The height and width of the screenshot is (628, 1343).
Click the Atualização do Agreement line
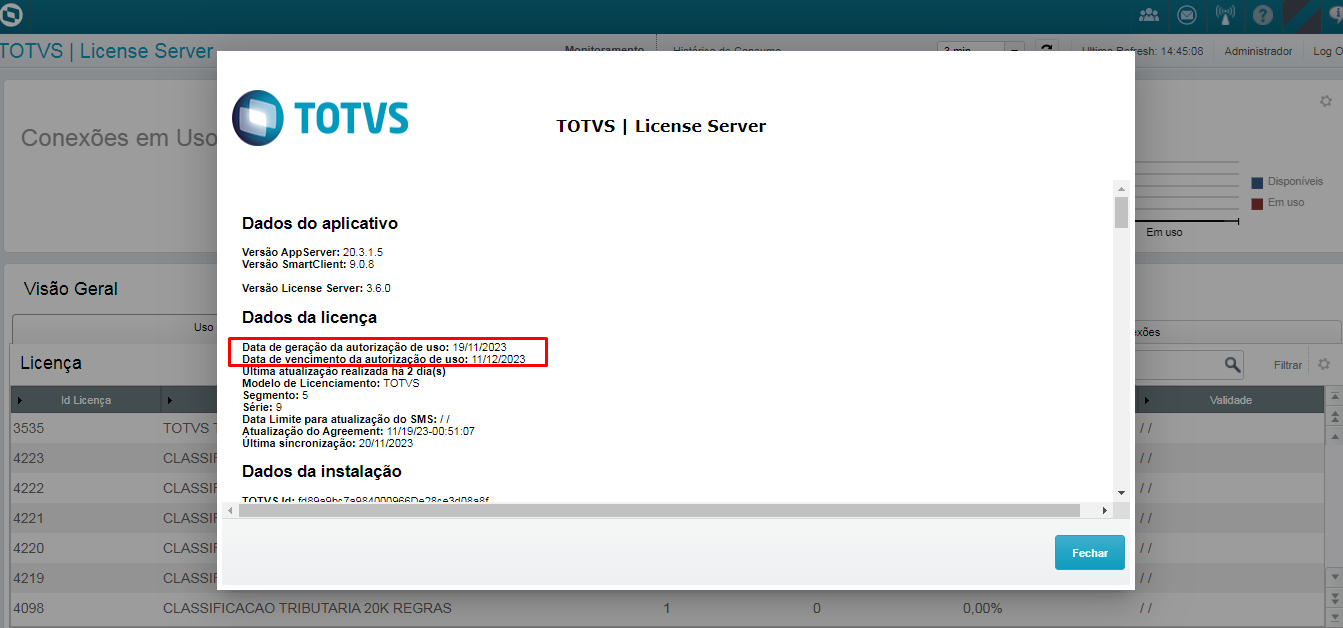358,431
